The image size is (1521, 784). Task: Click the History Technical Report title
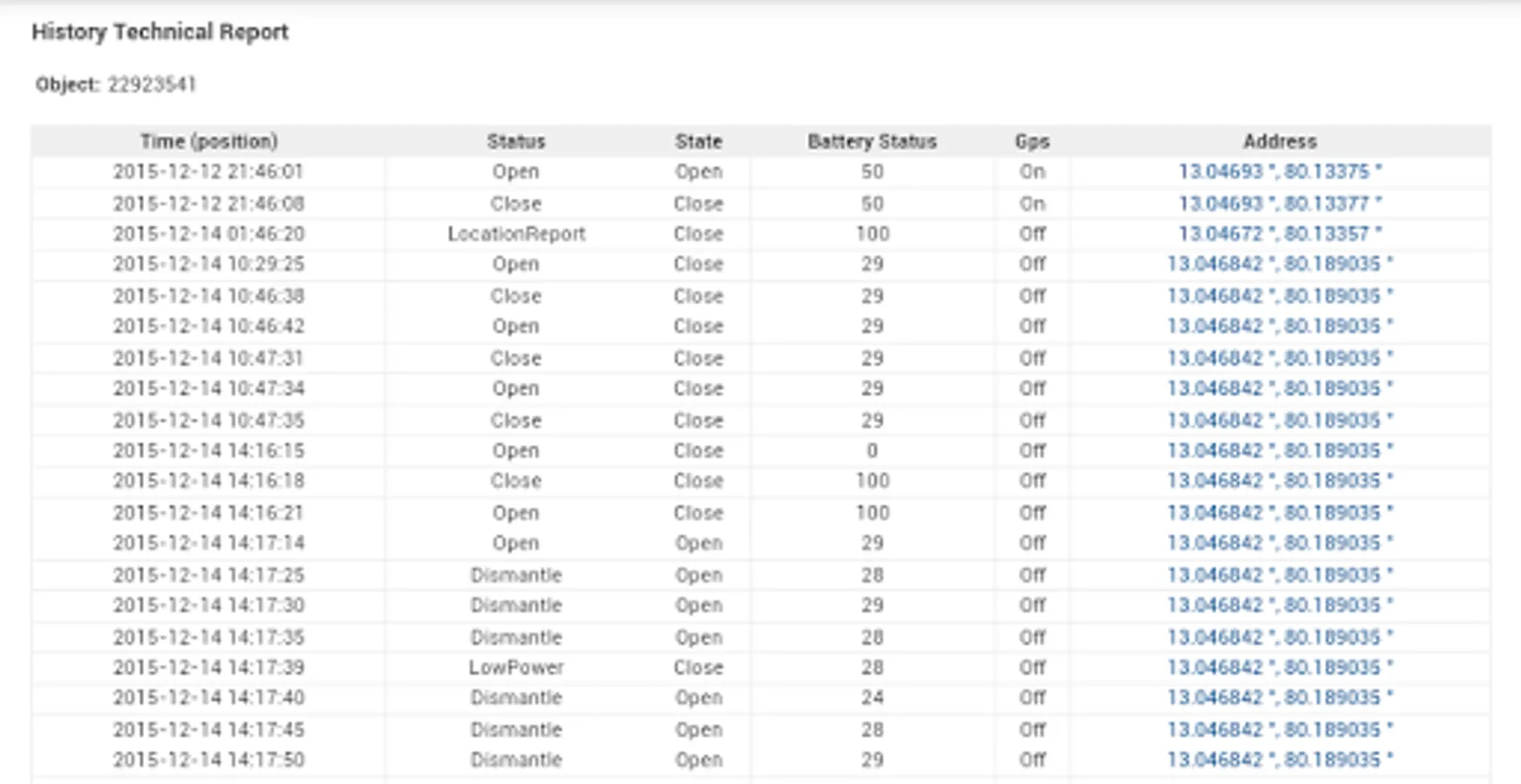pos(160,32)
